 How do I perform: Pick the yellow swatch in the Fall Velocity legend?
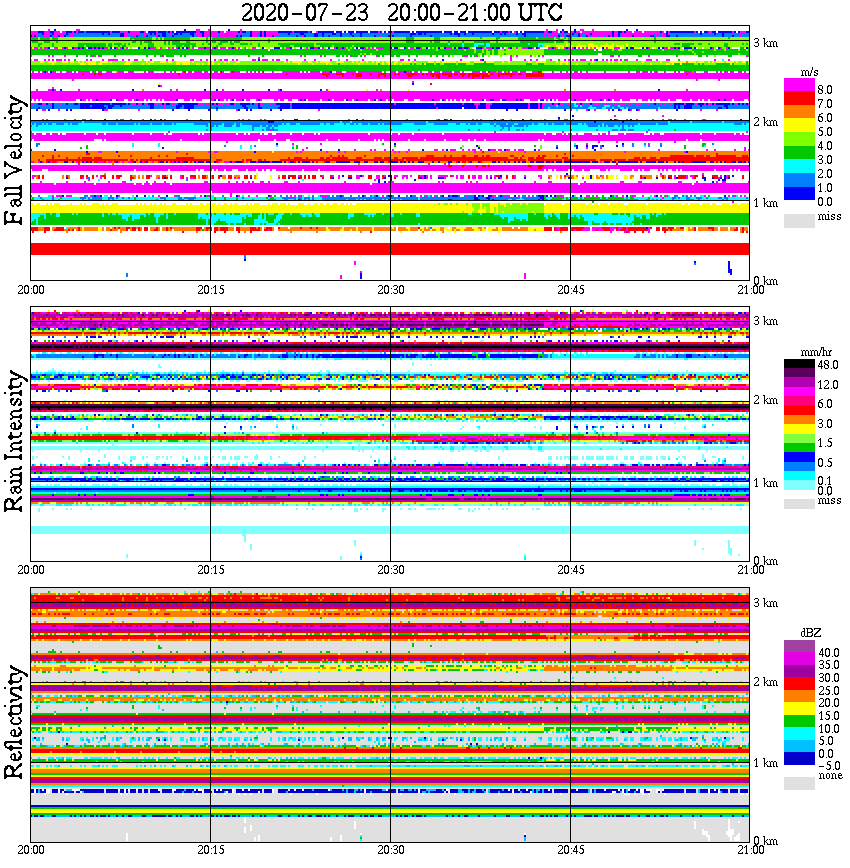(799, 126)
